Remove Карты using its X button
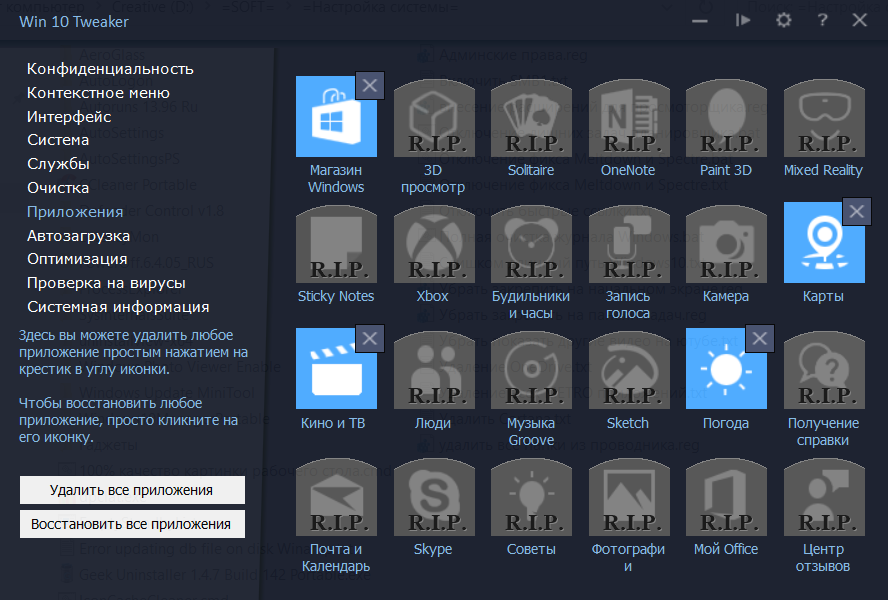 [x=857, y=211]
